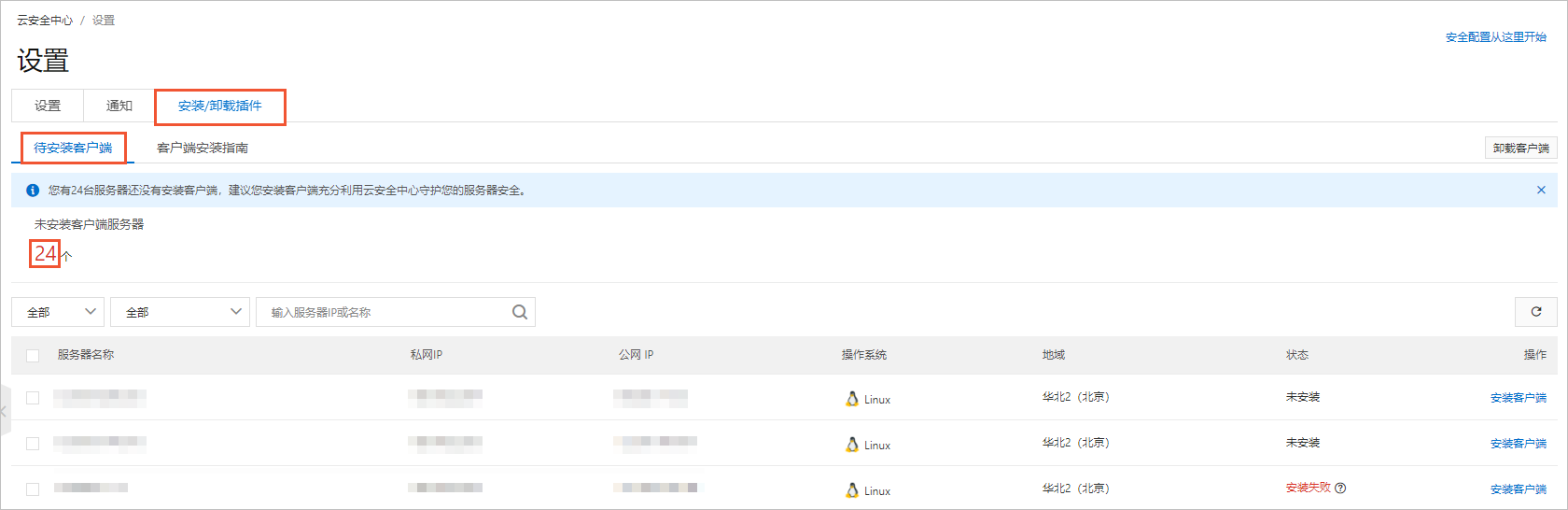The width and height of the screenshot is (1568, 510).
Task: Click the 操作系统 column header
Action: tap(864, 355)
